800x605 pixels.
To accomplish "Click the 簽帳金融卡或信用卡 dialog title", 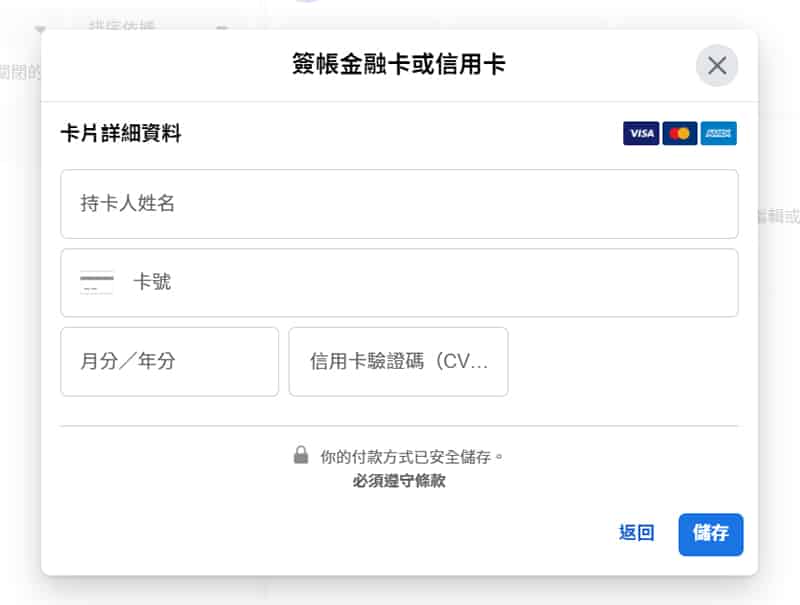I will tap(400, 64).
